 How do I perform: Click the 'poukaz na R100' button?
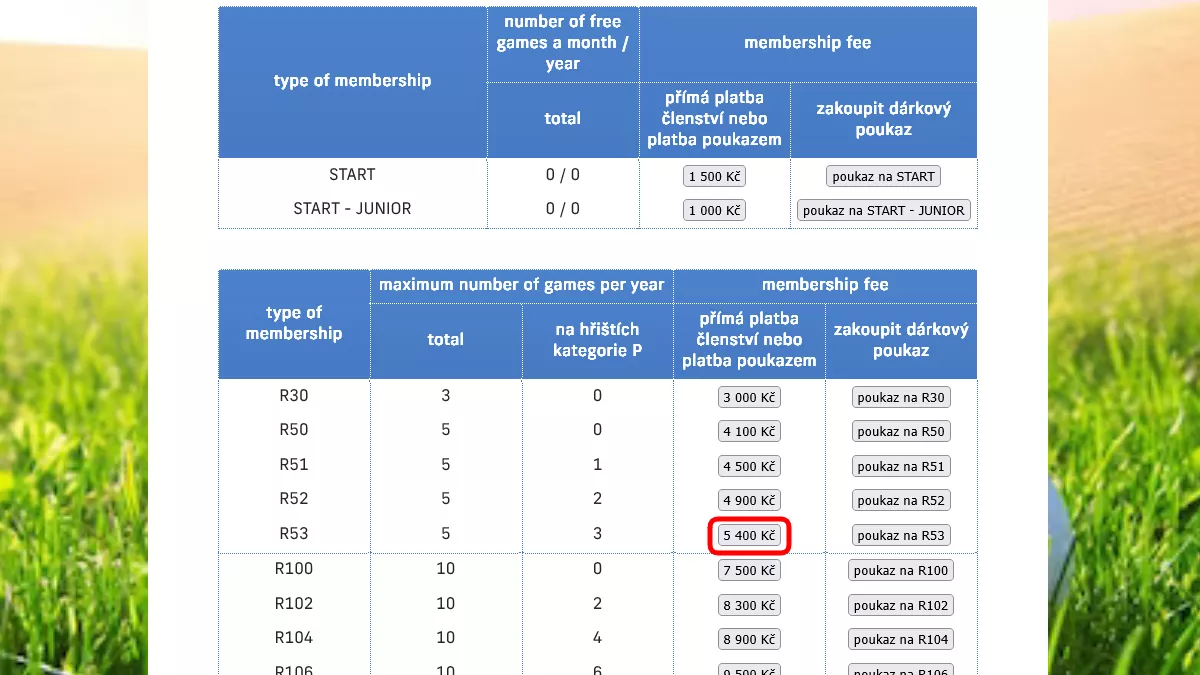pos(900,571)
